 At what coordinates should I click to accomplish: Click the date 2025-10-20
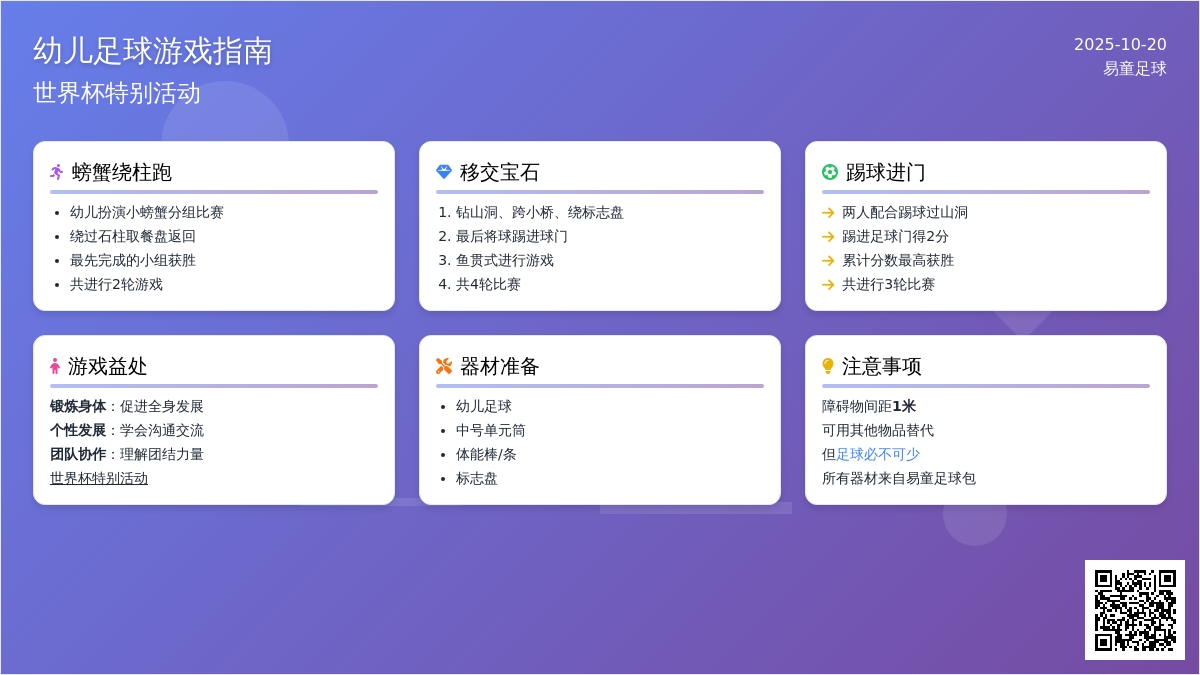[1120, 45]
